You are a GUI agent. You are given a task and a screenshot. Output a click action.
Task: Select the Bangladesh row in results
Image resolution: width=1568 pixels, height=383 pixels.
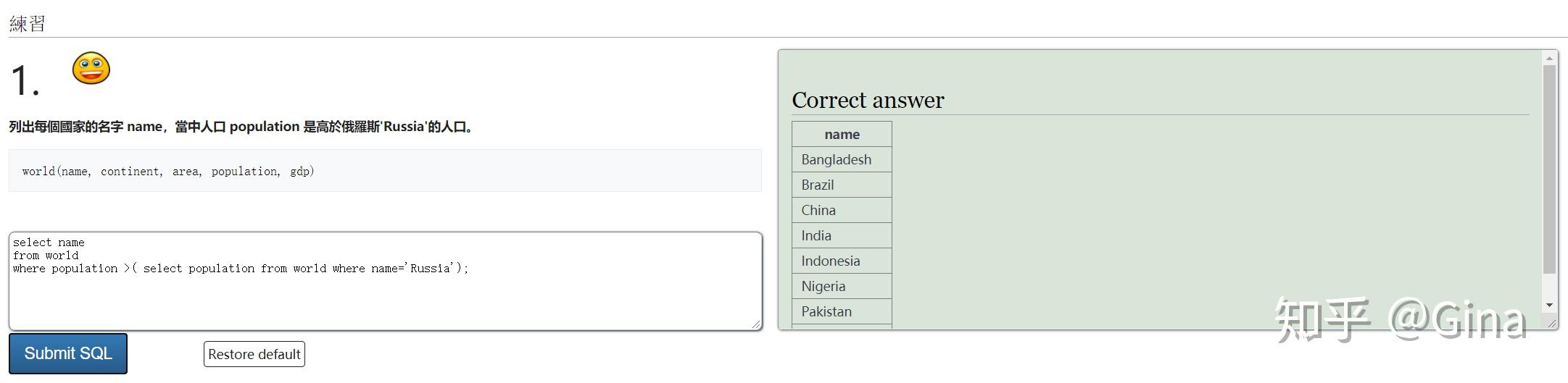[842, 159]
